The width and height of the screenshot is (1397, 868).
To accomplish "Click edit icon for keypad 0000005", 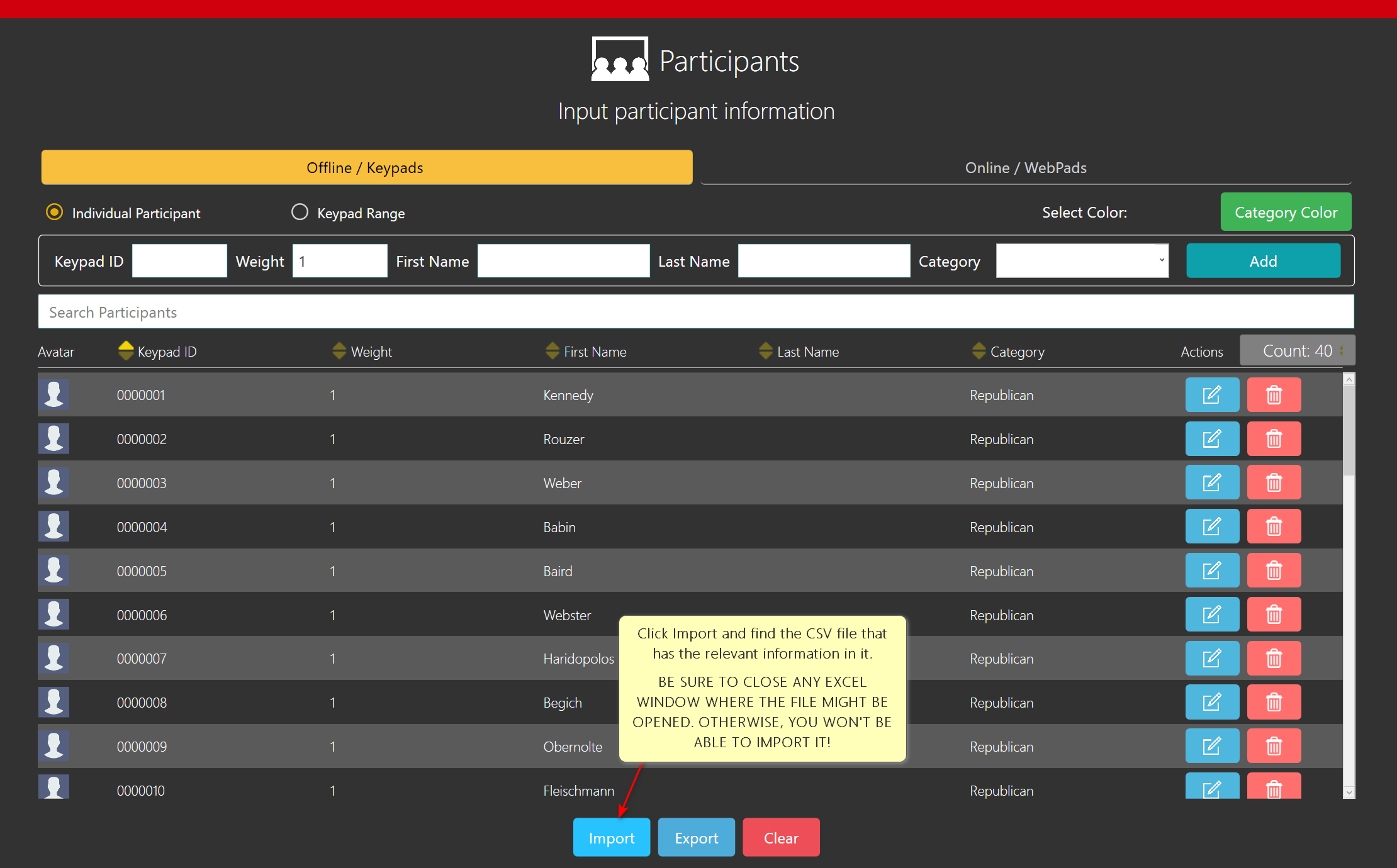I will click(1211, 571).
